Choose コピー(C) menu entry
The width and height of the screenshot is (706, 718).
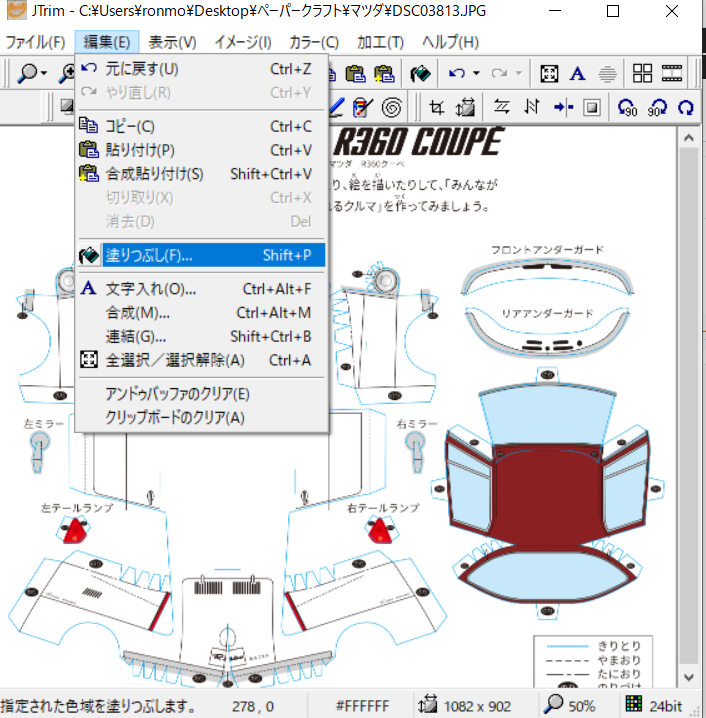tap(201, 126)
